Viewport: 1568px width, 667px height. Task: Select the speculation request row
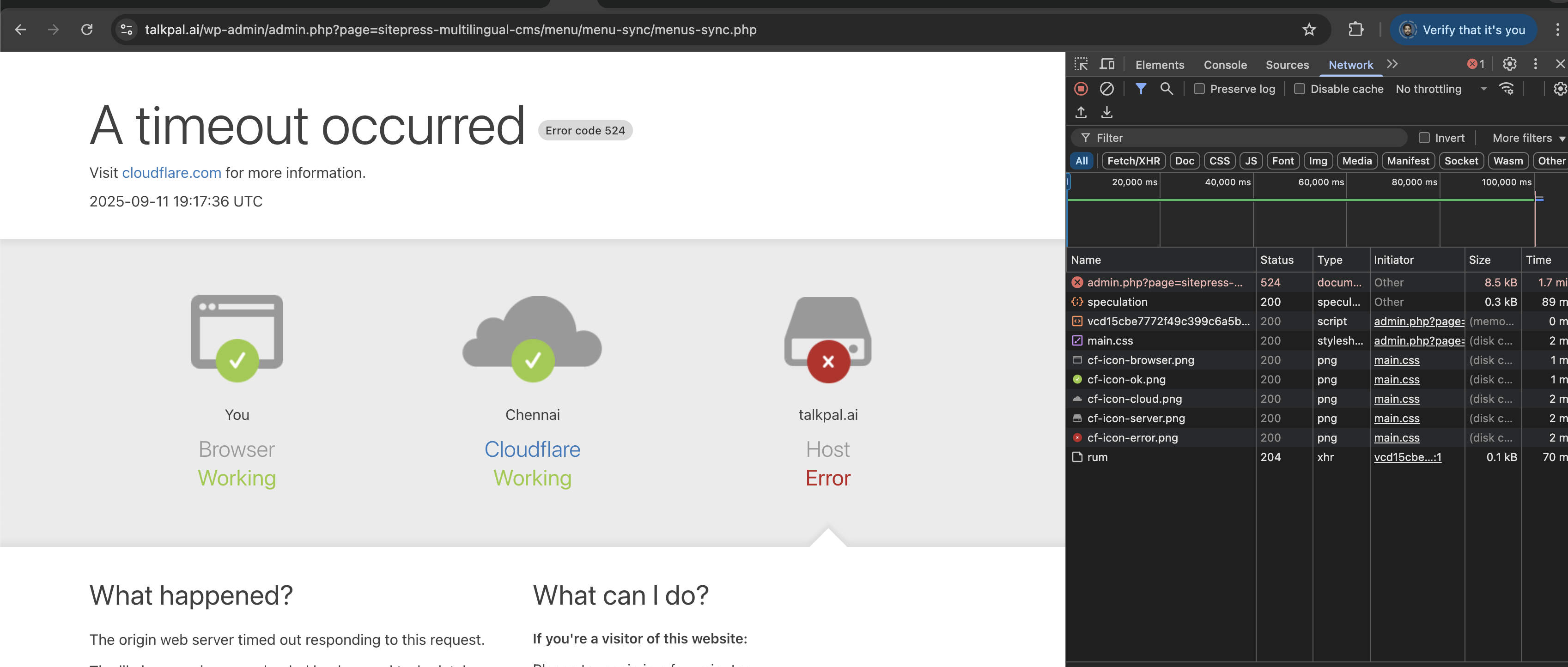pyautogui.click(x=1317, y=302)
